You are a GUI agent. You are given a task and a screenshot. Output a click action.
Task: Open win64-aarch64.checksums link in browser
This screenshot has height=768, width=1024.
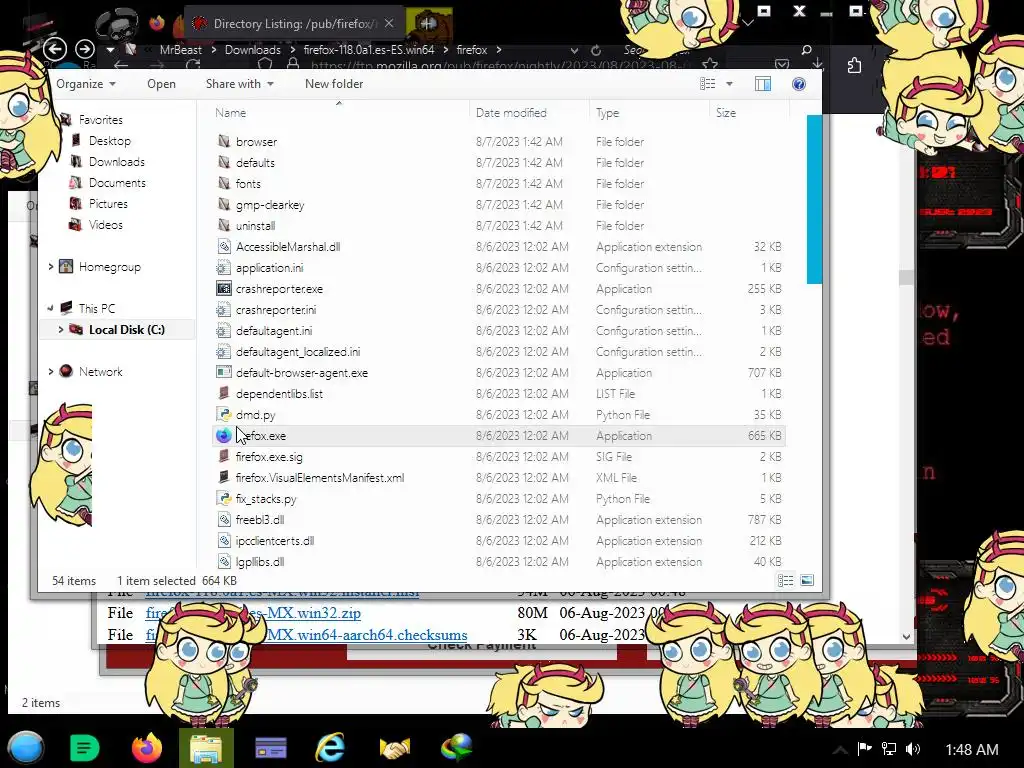[x=306, y=634]
